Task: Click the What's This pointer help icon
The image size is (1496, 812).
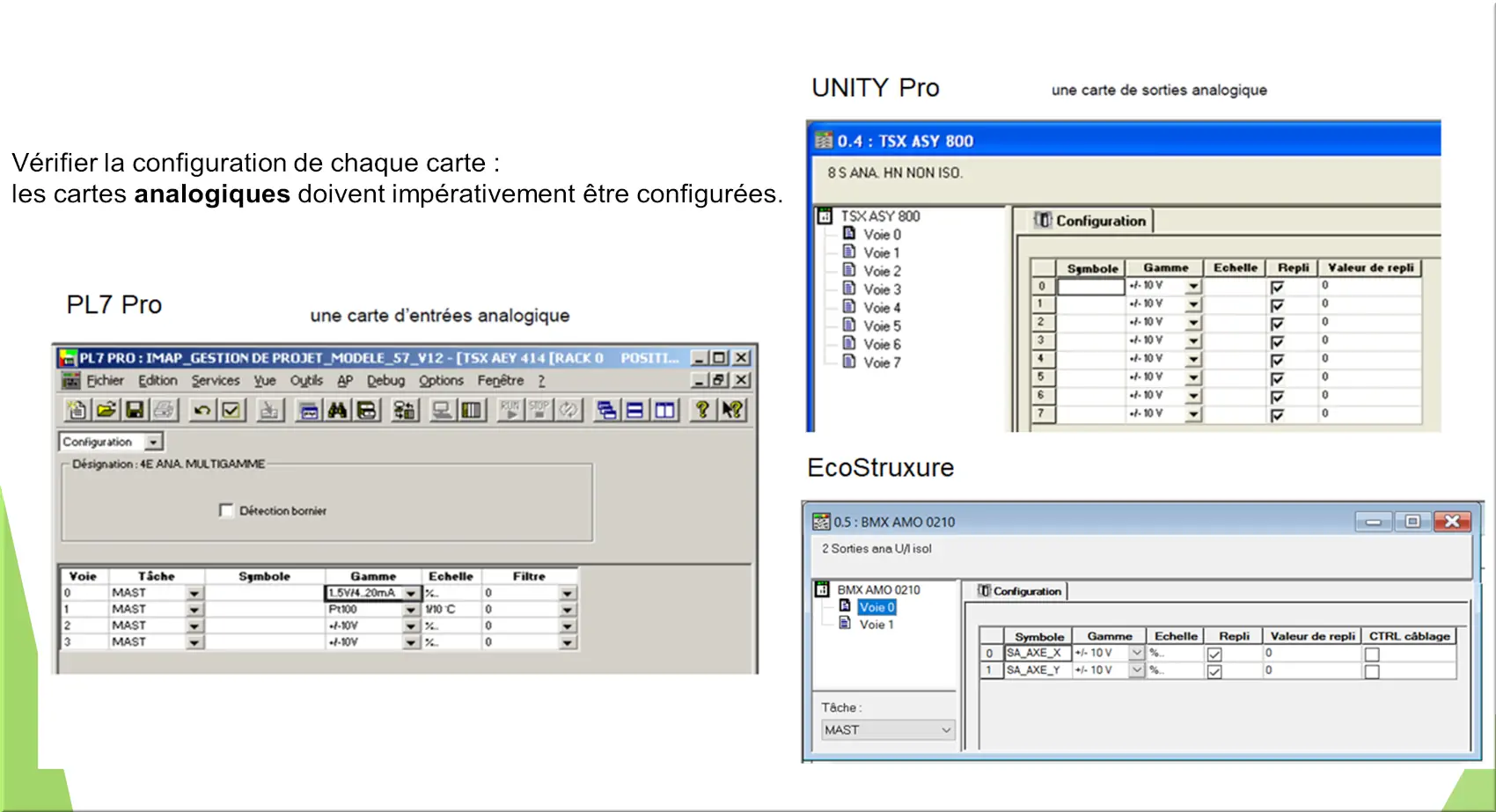Action: pos(731,410)
